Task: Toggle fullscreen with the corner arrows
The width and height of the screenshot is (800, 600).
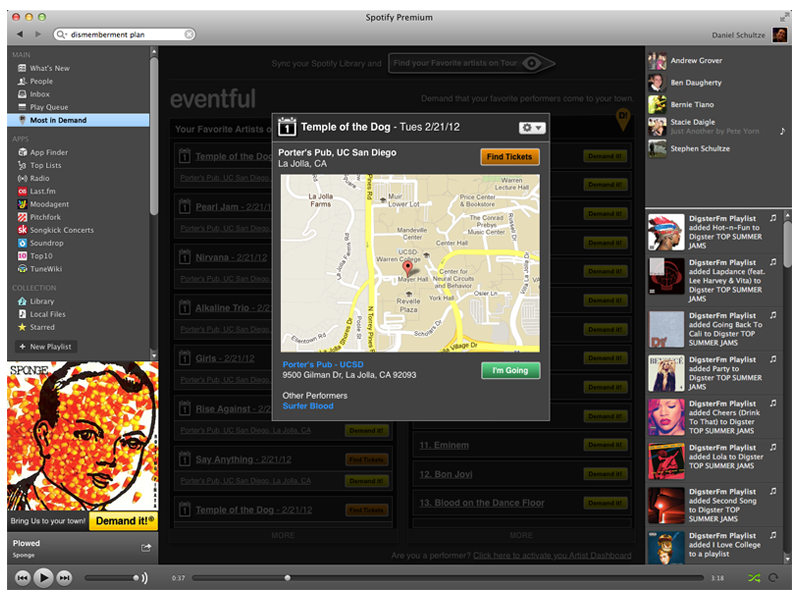Action: (x=784, y=18)
